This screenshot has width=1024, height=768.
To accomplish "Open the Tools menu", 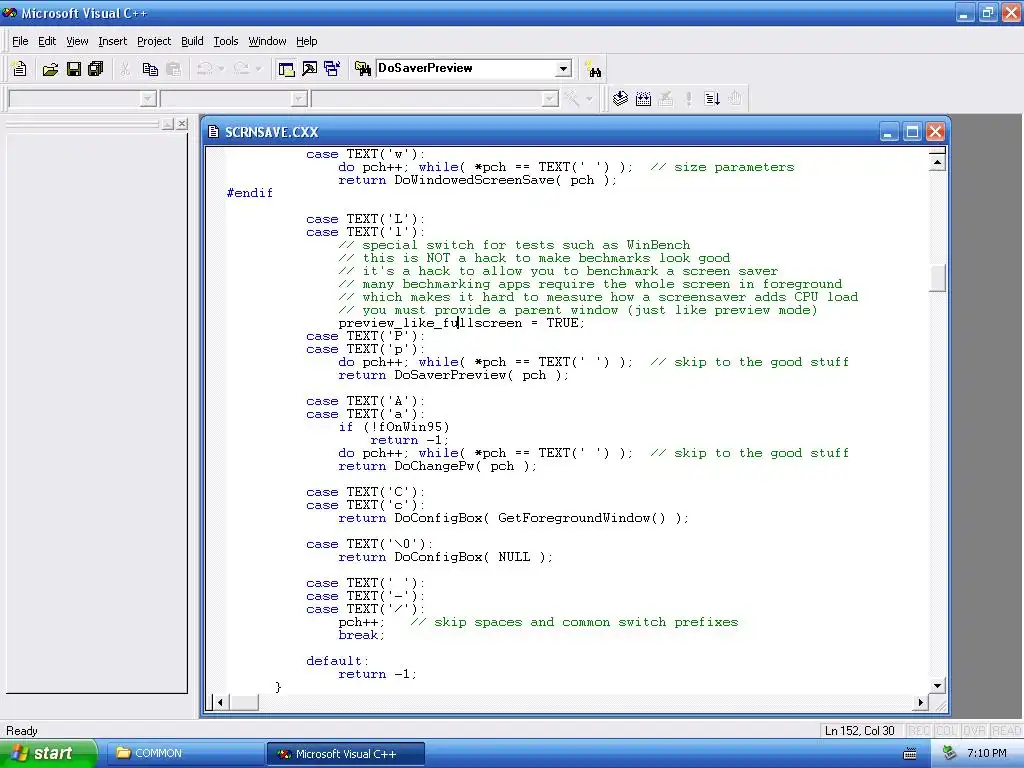I will click(x=226, y=41).
